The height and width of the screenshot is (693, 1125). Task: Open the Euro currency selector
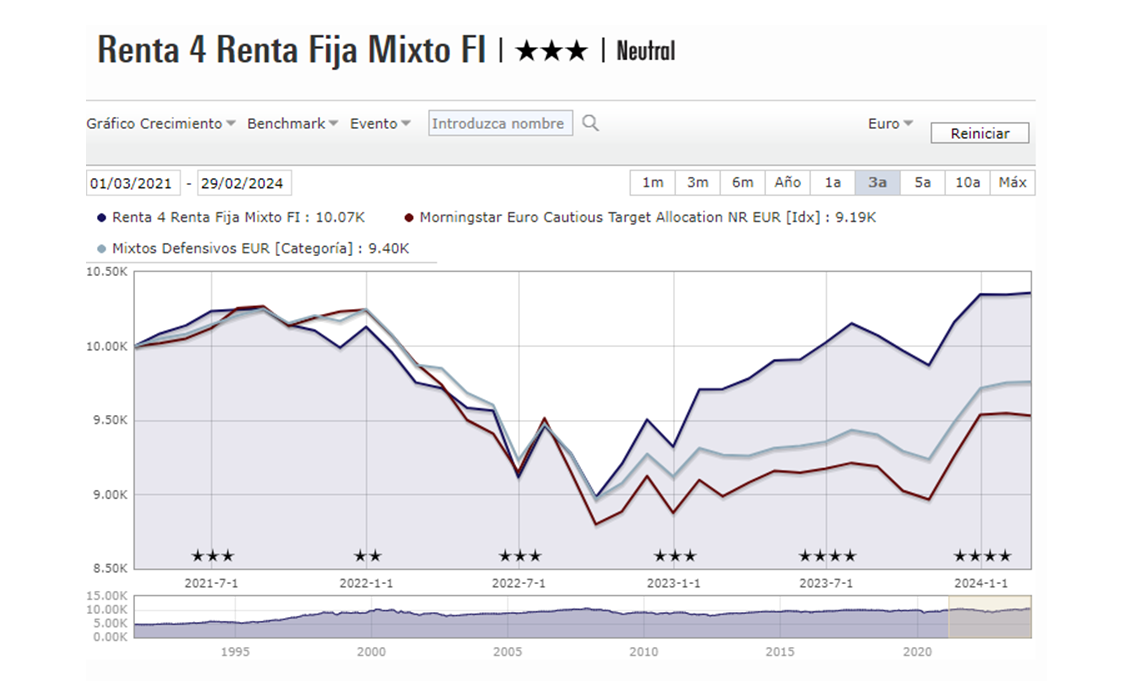click(890, 124)
